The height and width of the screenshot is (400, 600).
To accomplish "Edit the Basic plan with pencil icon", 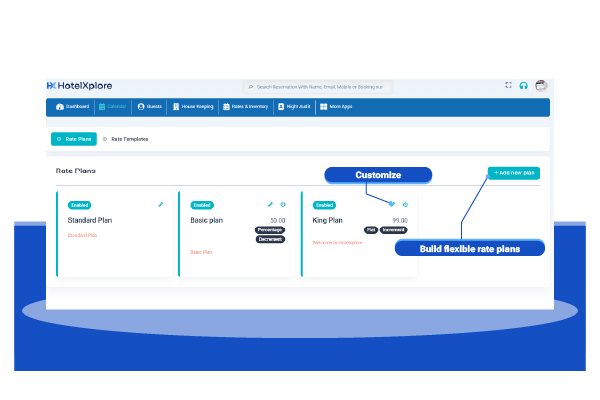I will [270, 204].
